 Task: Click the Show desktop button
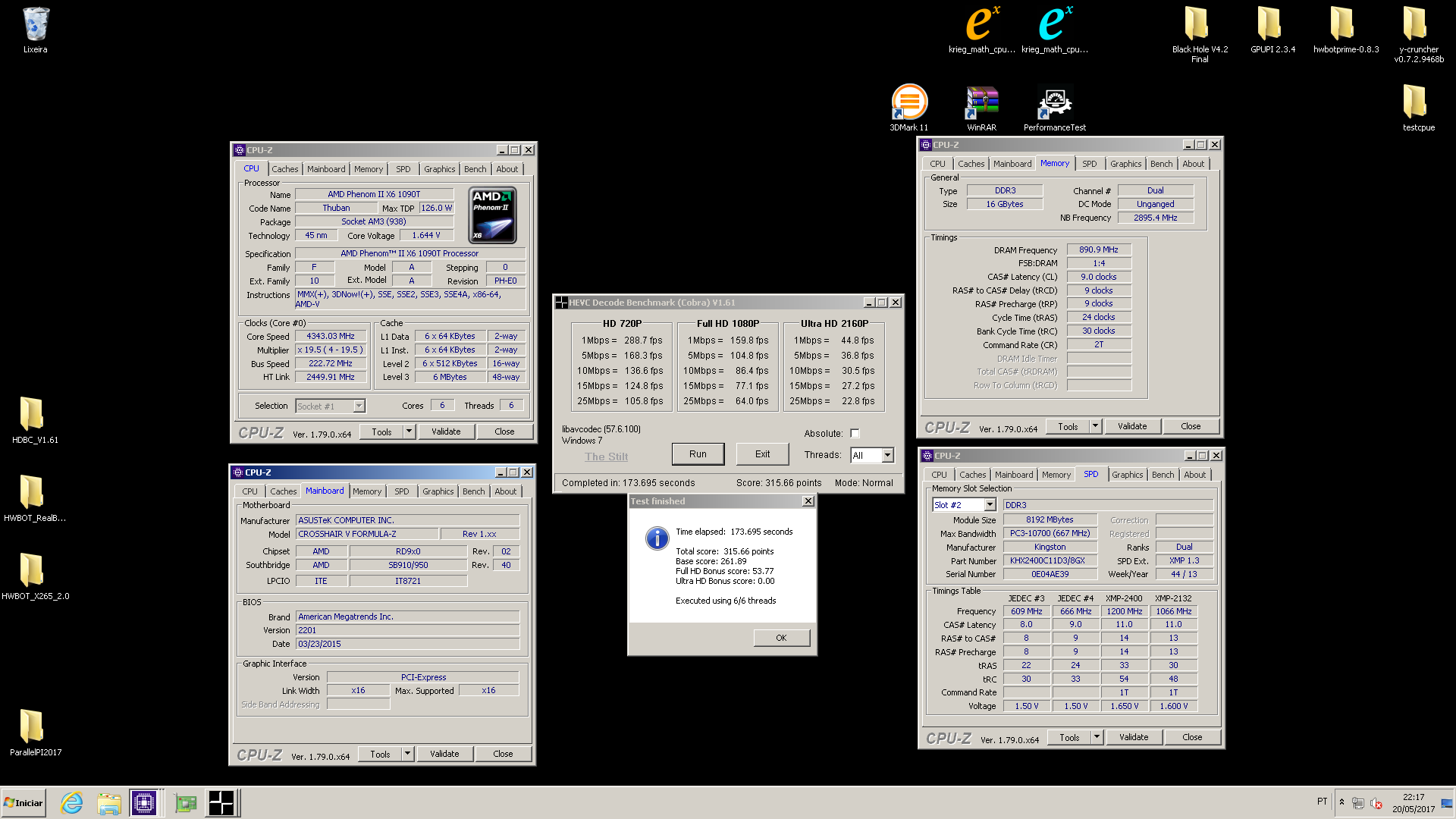(x=1448, y=803)
